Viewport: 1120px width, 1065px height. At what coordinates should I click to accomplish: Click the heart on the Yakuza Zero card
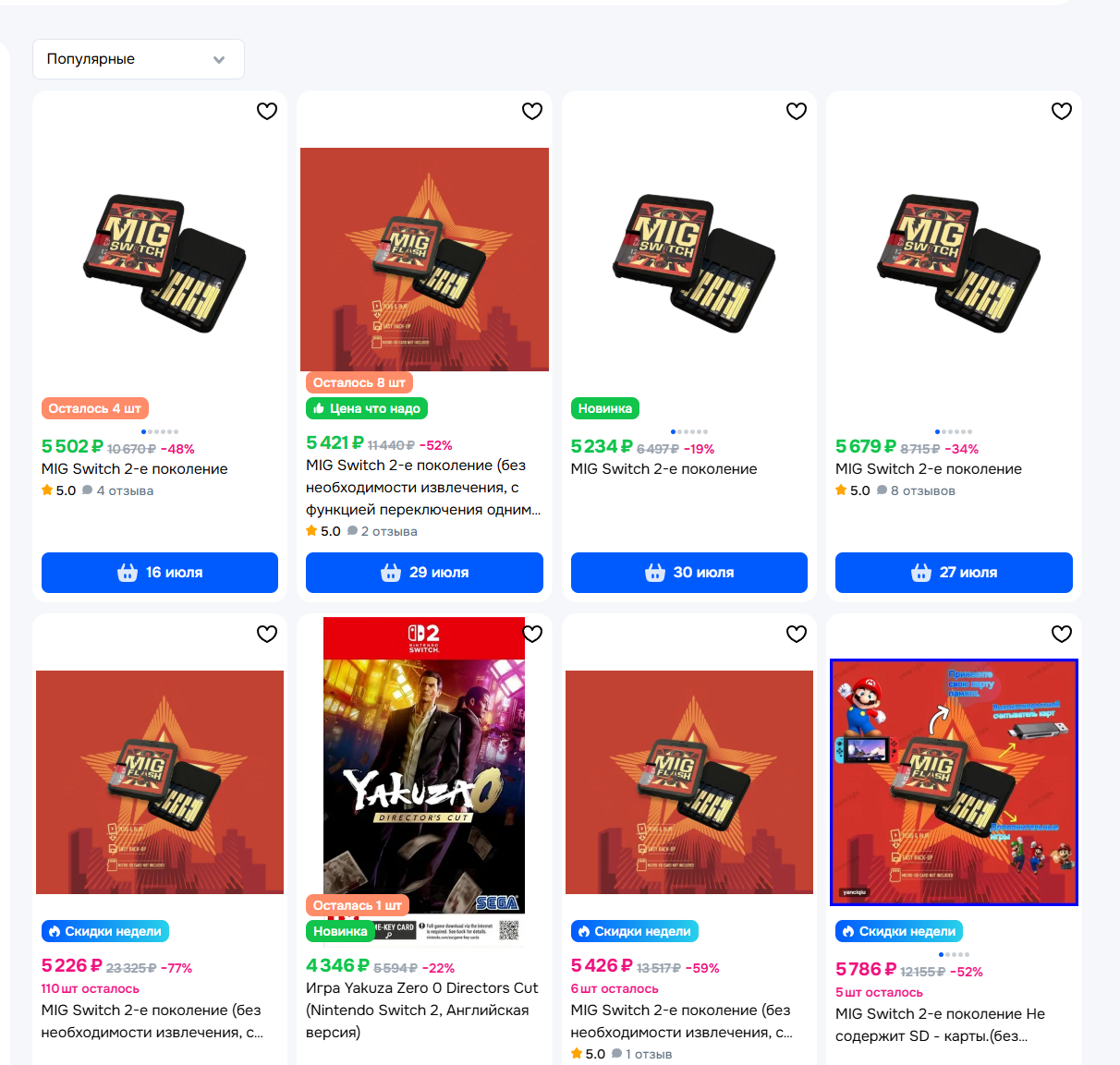pyautogui.click(x=532, y=634)
